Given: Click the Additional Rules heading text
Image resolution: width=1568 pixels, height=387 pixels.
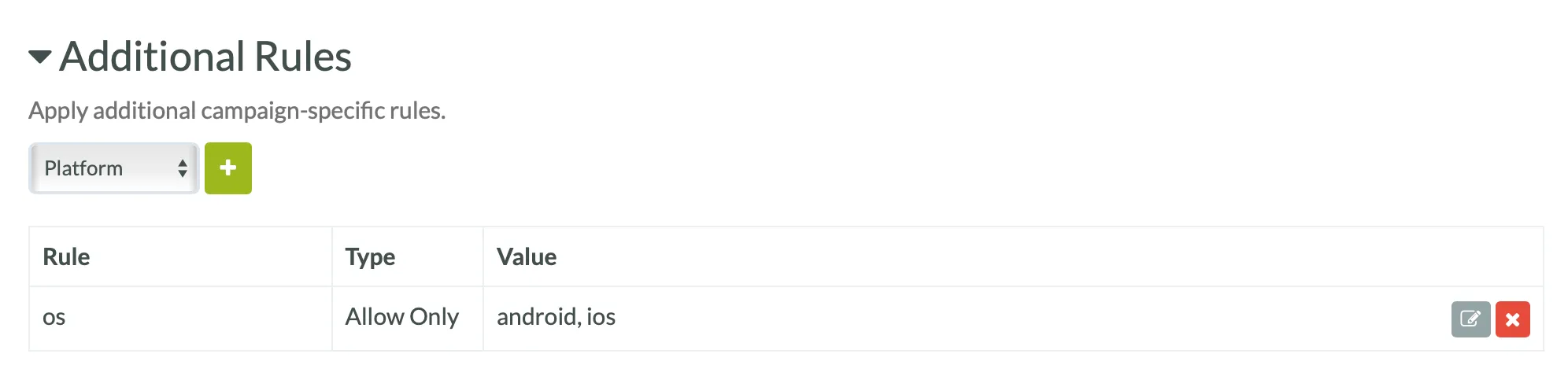Looking at the screenshot, I should 205,57.
